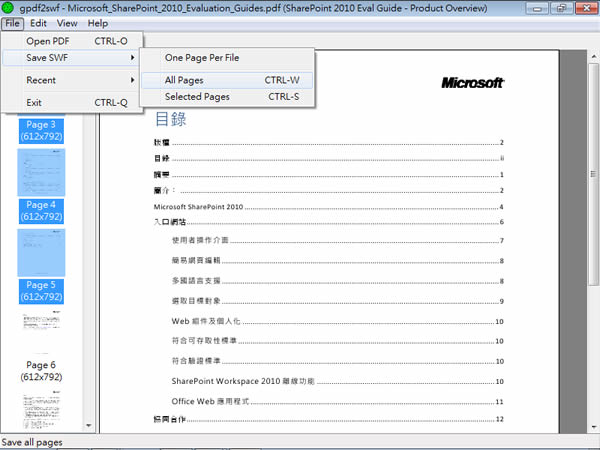Open the Edit menu
The height and width of the screenshot is (450, 600).
(38, 23)
